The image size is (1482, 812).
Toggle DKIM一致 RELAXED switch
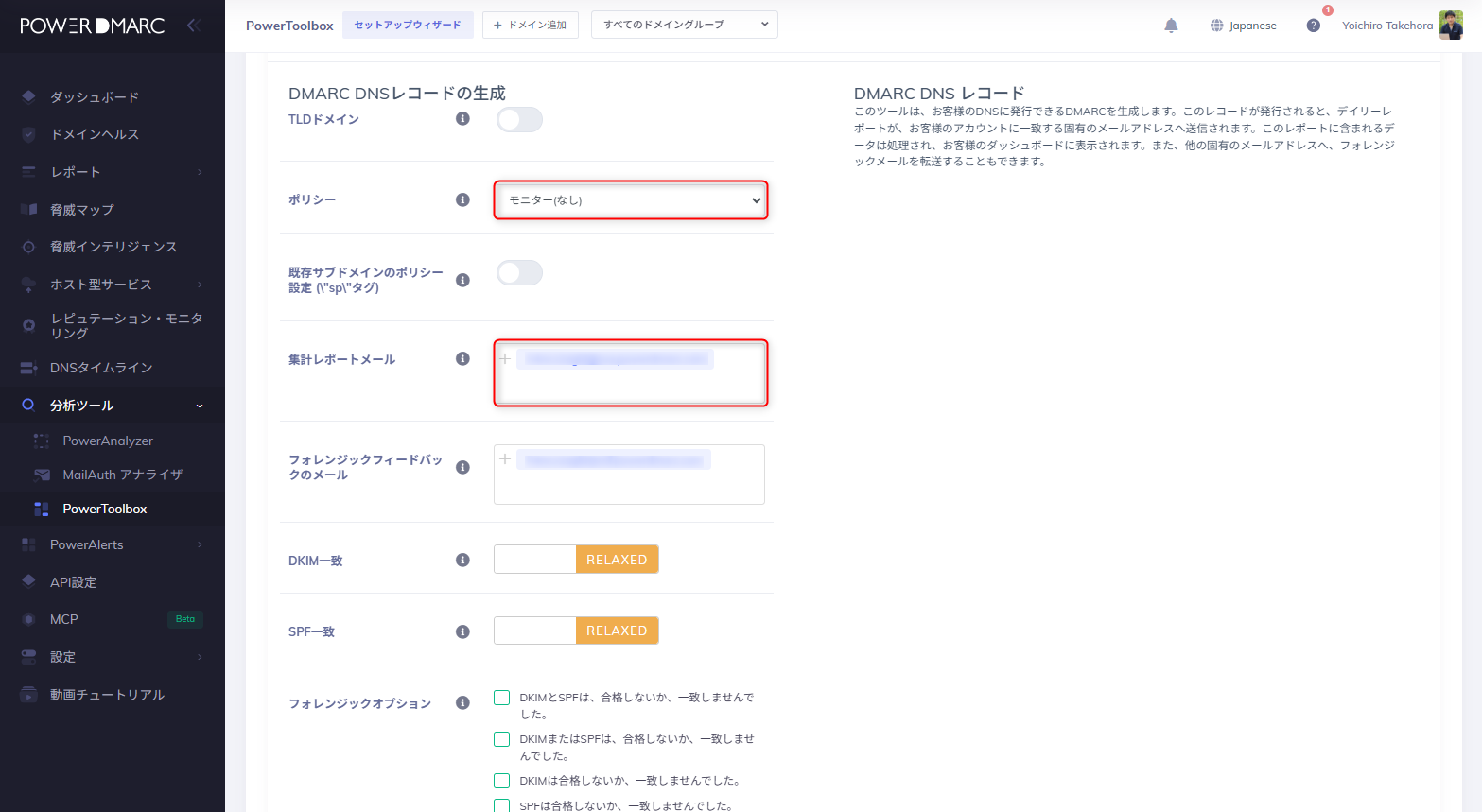(x=576, y=560)
